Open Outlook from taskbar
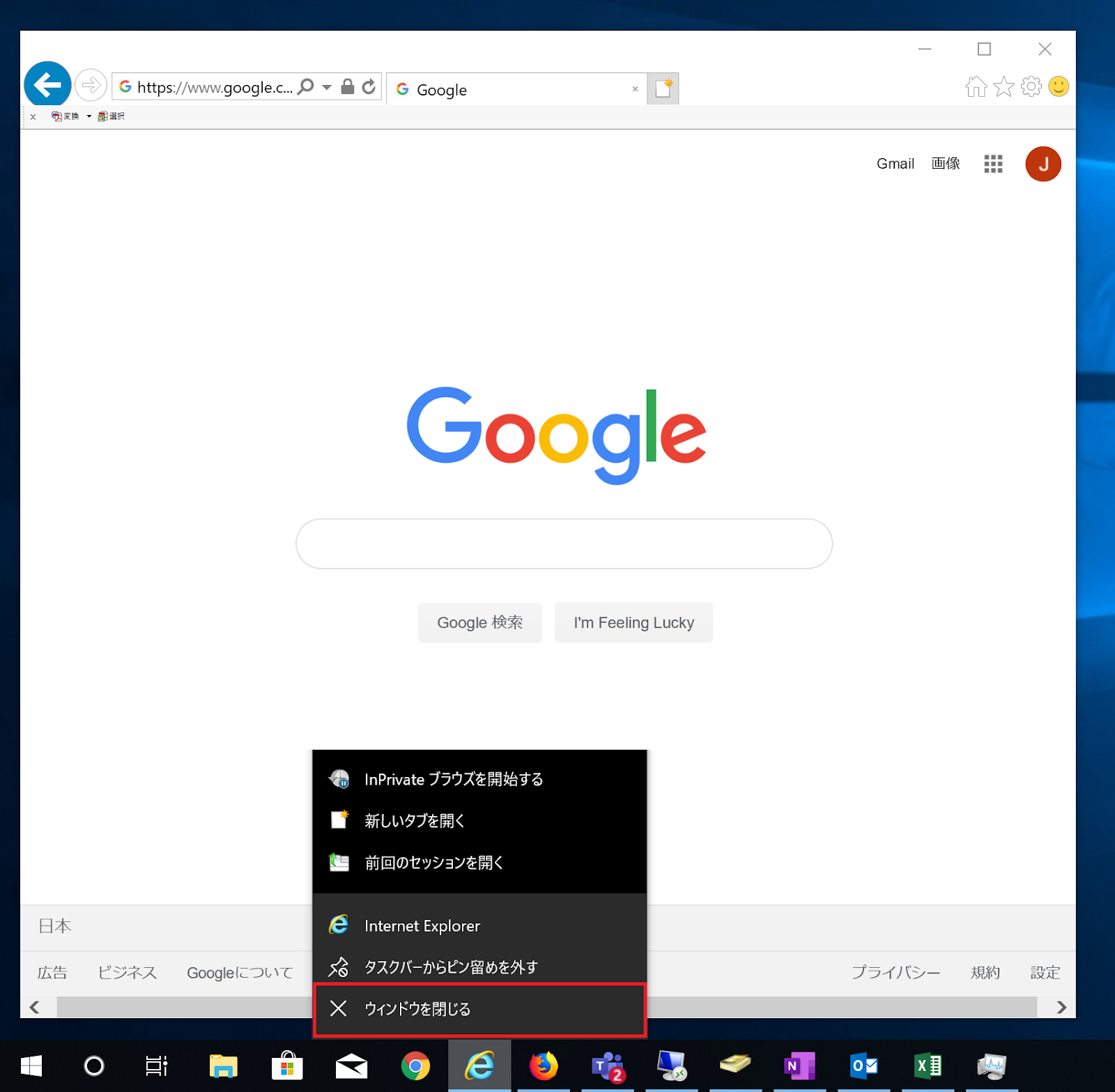Screen dimensions: 1115x1092 click(x=863, y=1066)
